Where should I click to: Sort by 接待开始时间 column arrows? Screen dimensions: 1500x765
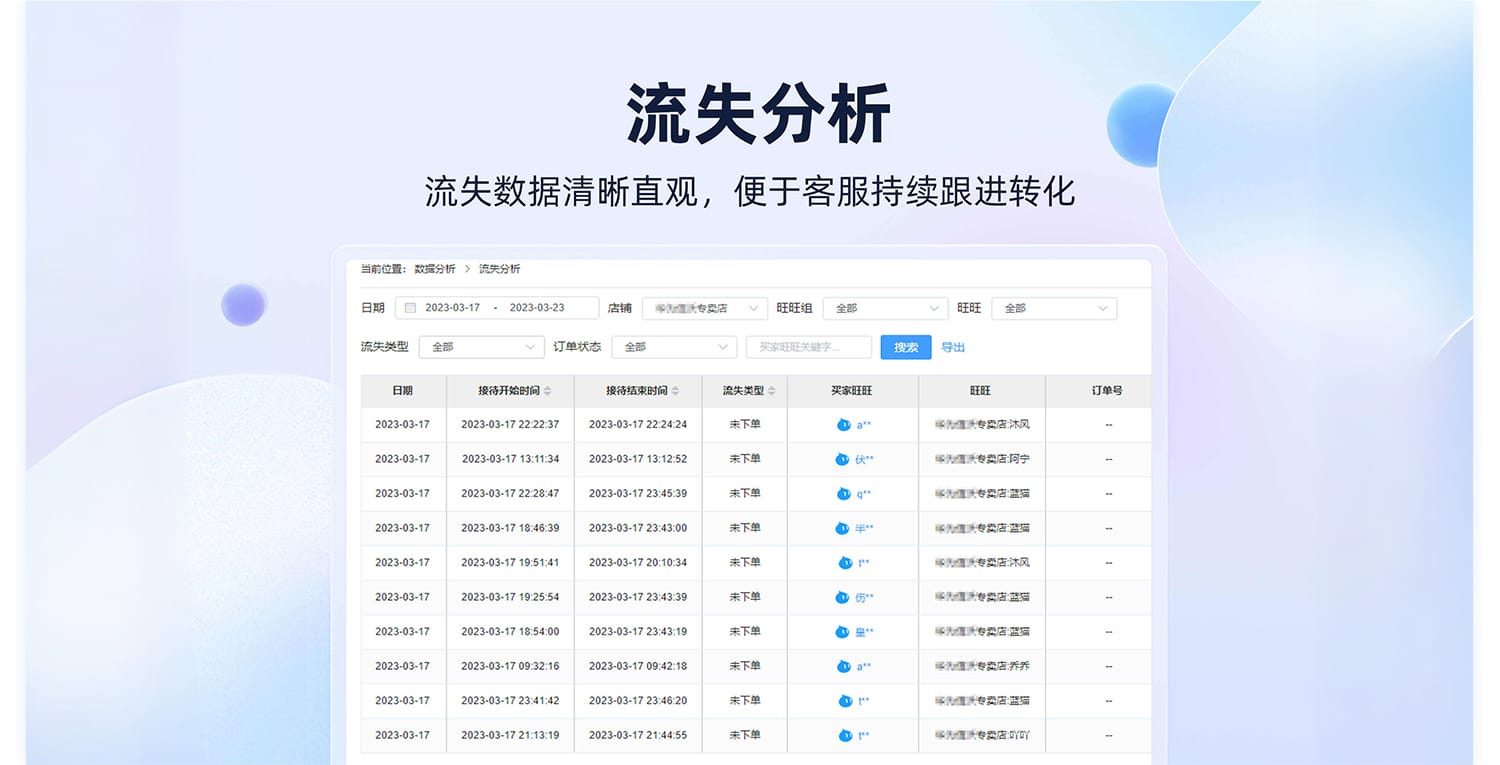pos(547,391)
